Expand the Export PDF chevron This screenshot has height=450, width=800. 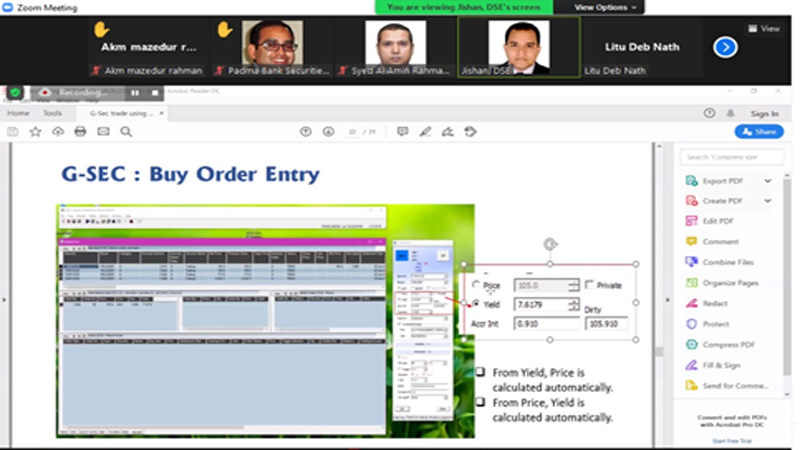click(768, 181)
